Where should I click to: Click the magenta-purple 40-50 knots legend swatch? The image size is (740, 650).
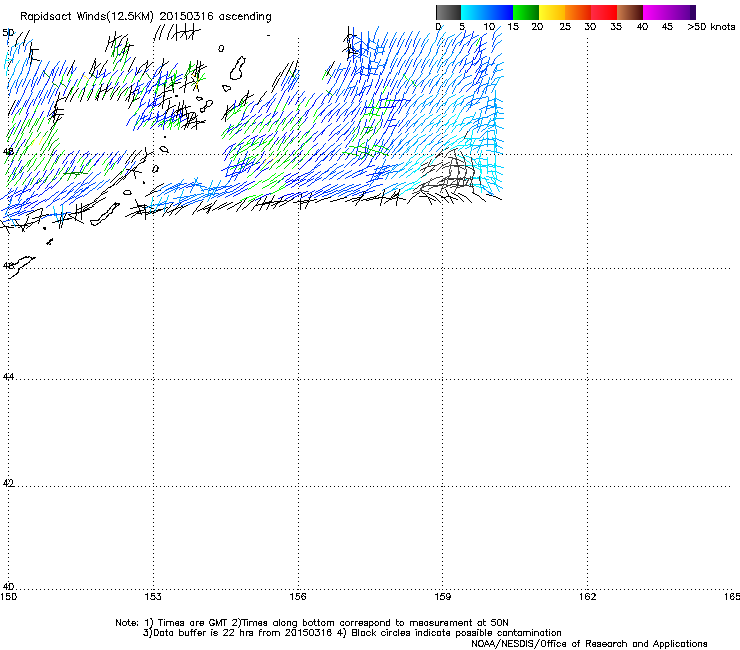click(x=669, y=12)
